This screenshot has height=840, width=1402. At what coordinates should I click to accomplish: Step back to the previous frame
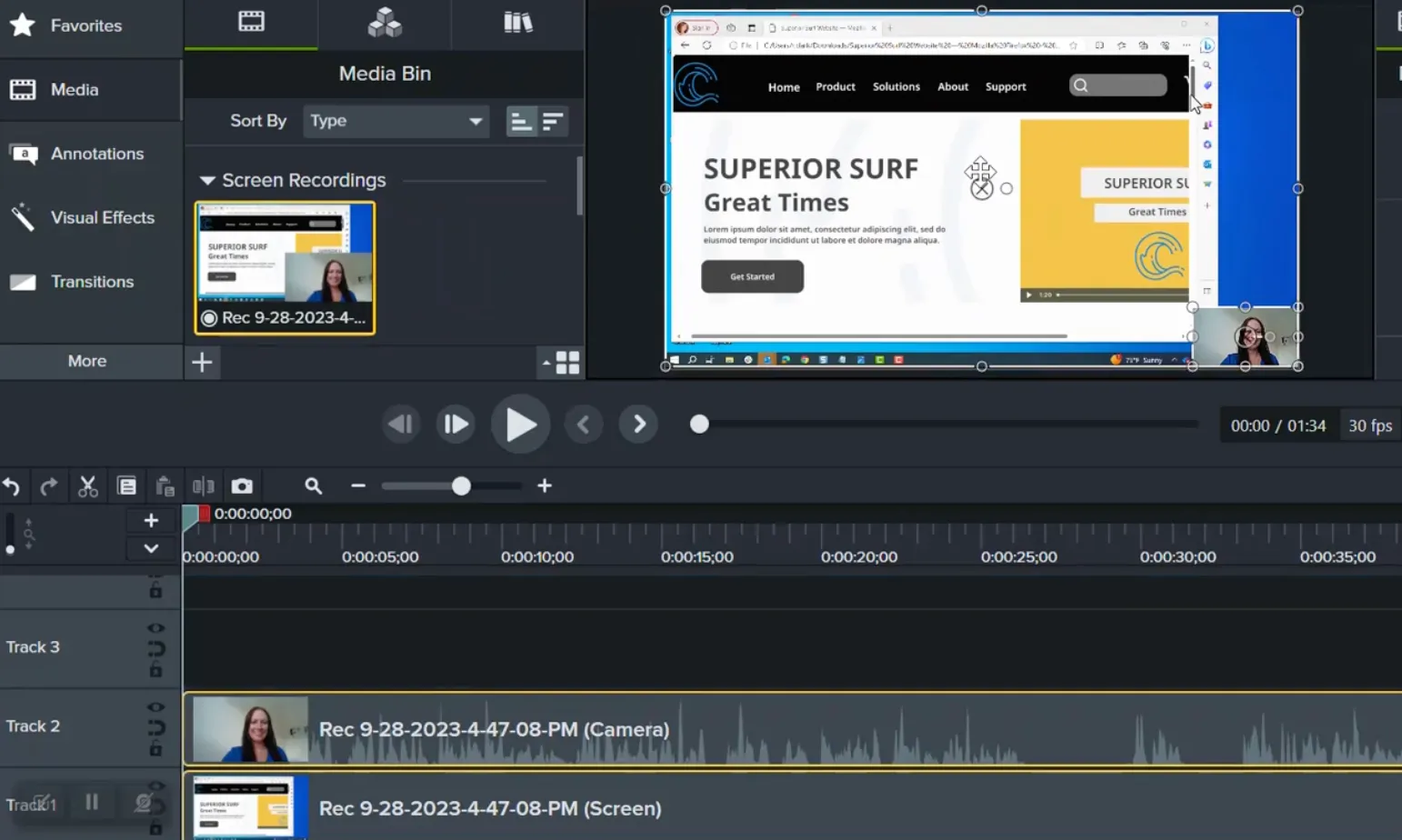pos(400,425)
